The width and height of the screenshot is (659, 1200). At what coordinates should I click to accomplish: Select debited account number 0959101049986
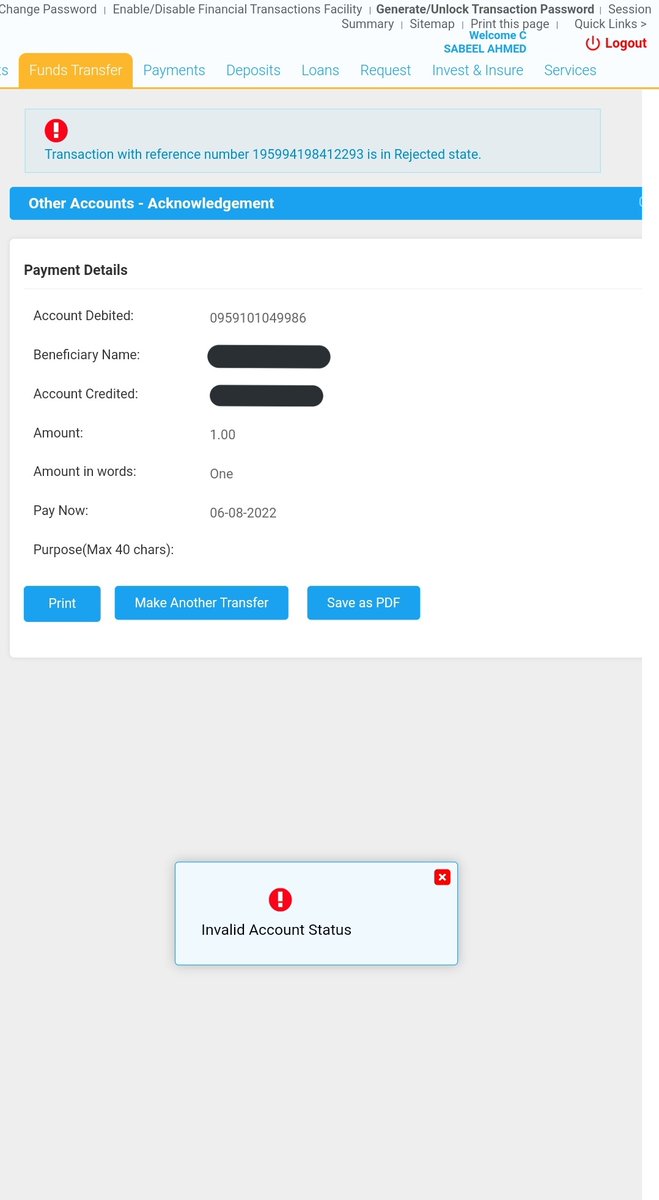click(x=258, y=318)
